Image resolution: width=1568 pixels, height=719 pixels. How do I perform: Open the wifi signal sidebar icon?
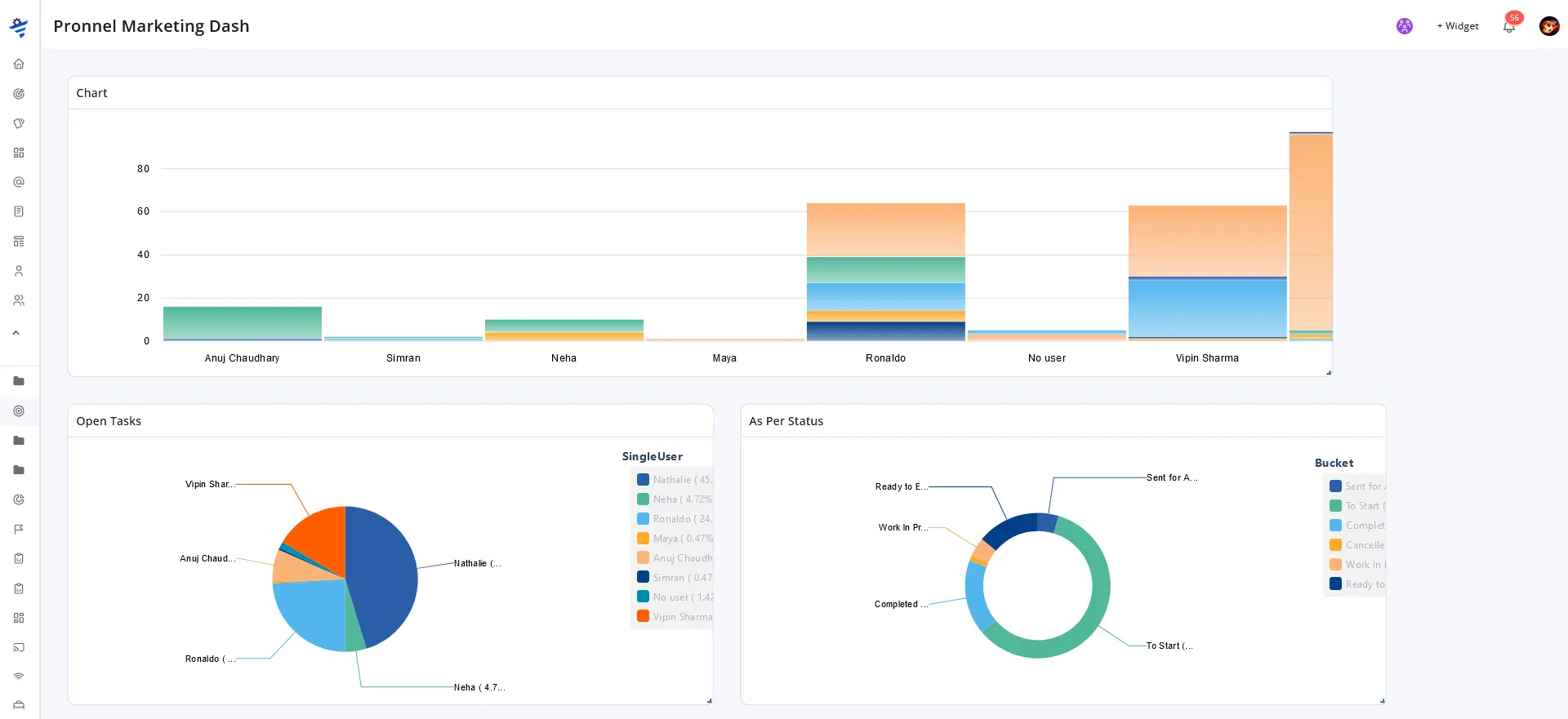click(x=19, y=677)
